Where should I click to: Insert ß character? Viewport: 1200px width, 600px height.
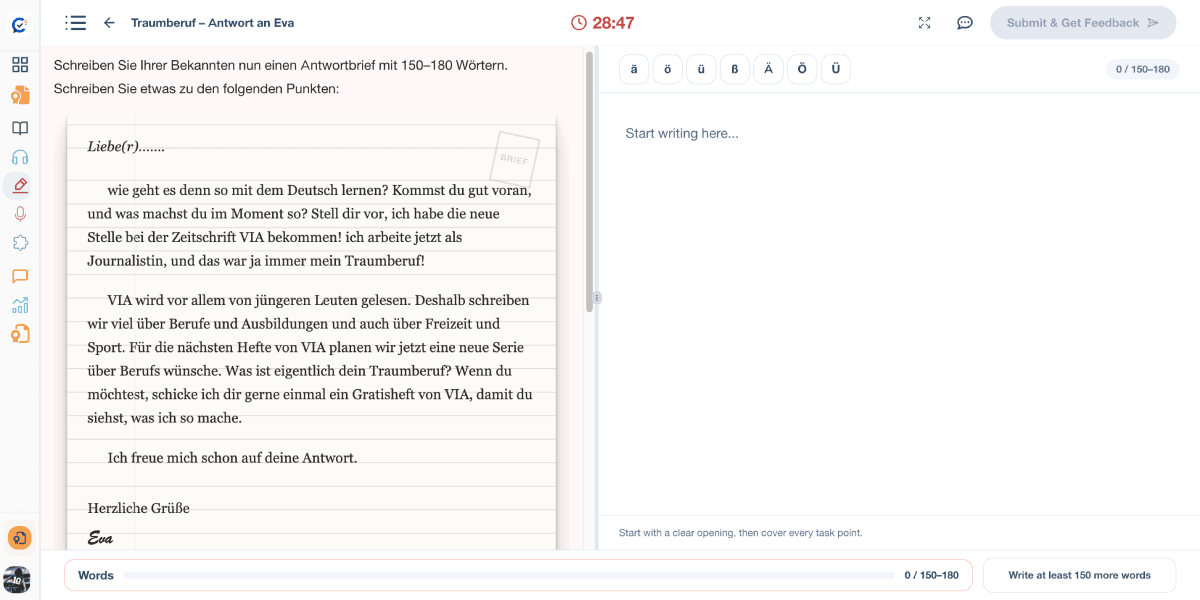pos(734,69)
